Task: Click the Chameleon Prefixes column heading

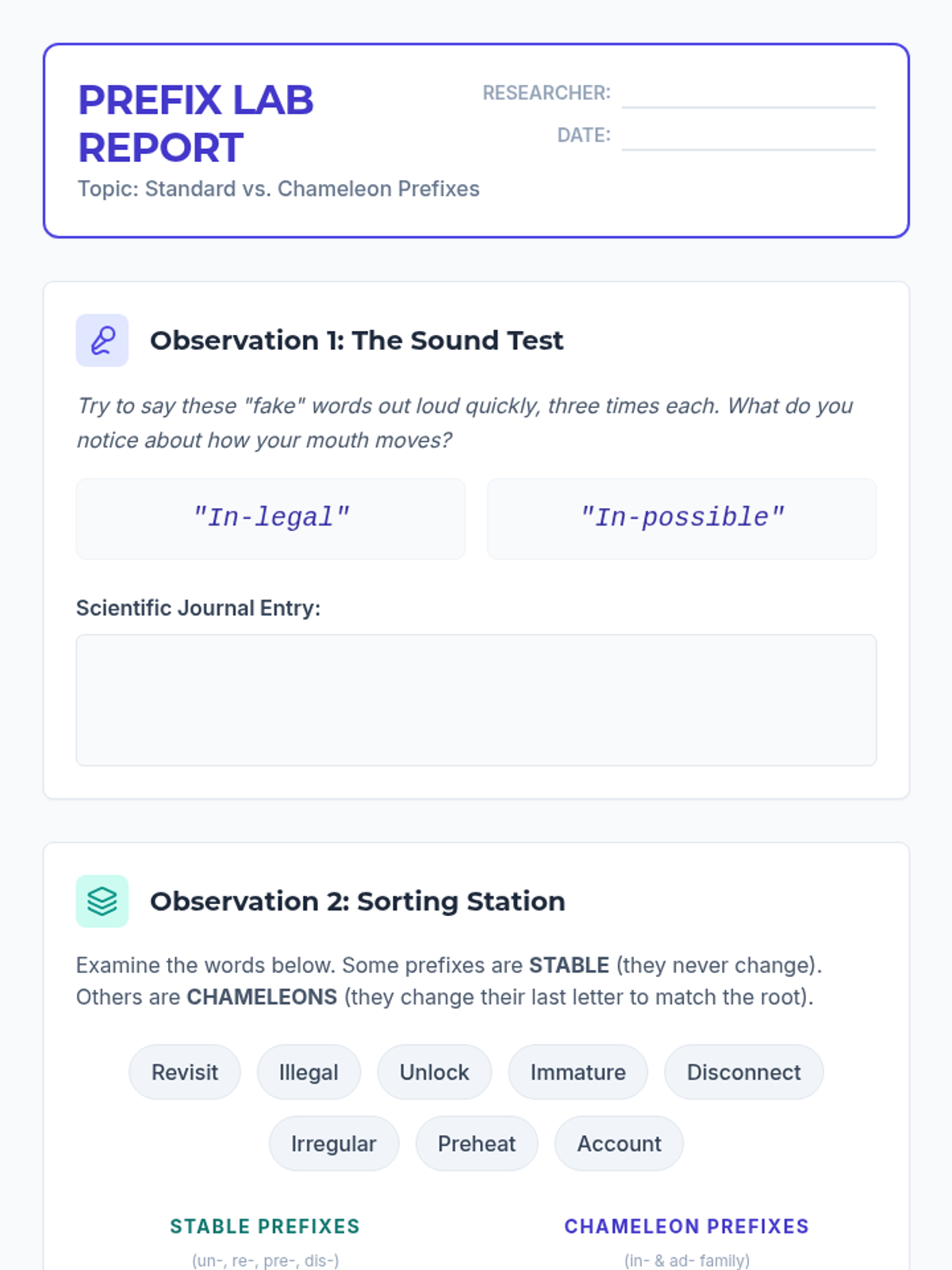Action: click(686, 1226)
